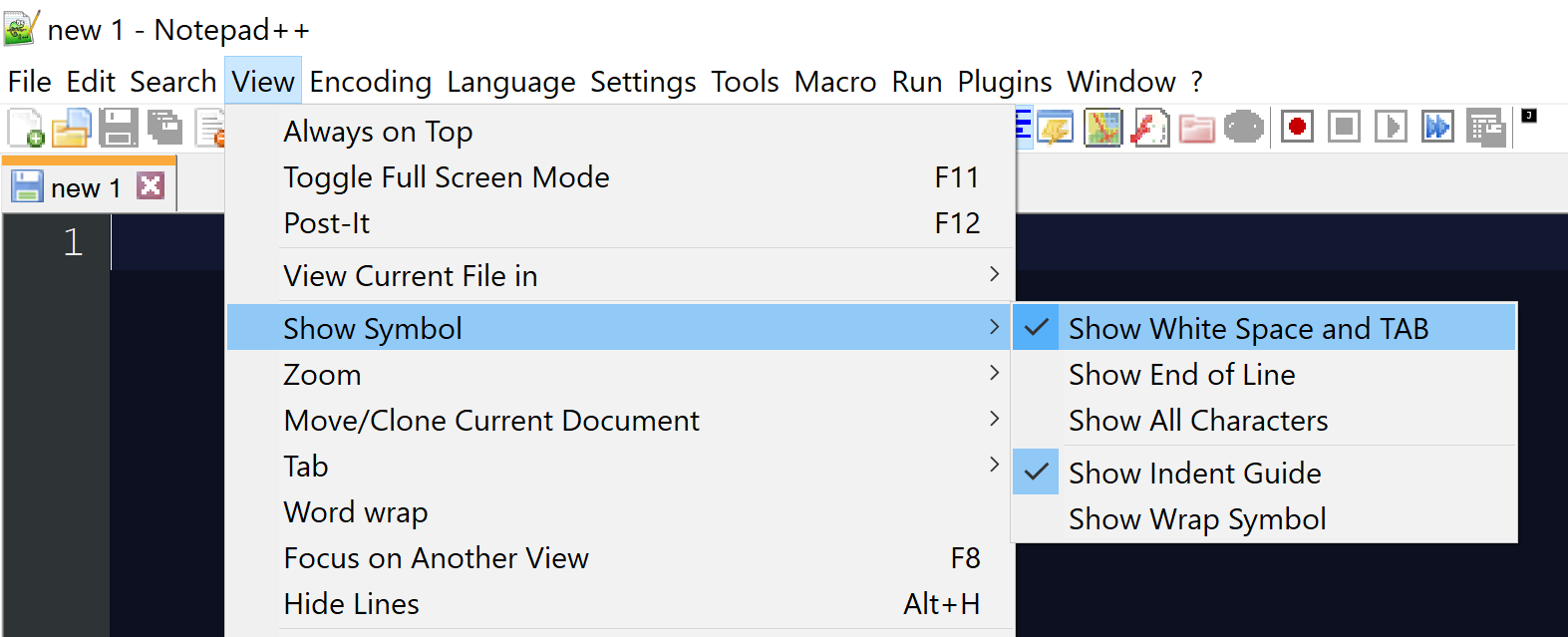The height and width of the screenshot is (637, 1568).
Task: Start macro recording with the red dot icon
Action: point(1297,127)
